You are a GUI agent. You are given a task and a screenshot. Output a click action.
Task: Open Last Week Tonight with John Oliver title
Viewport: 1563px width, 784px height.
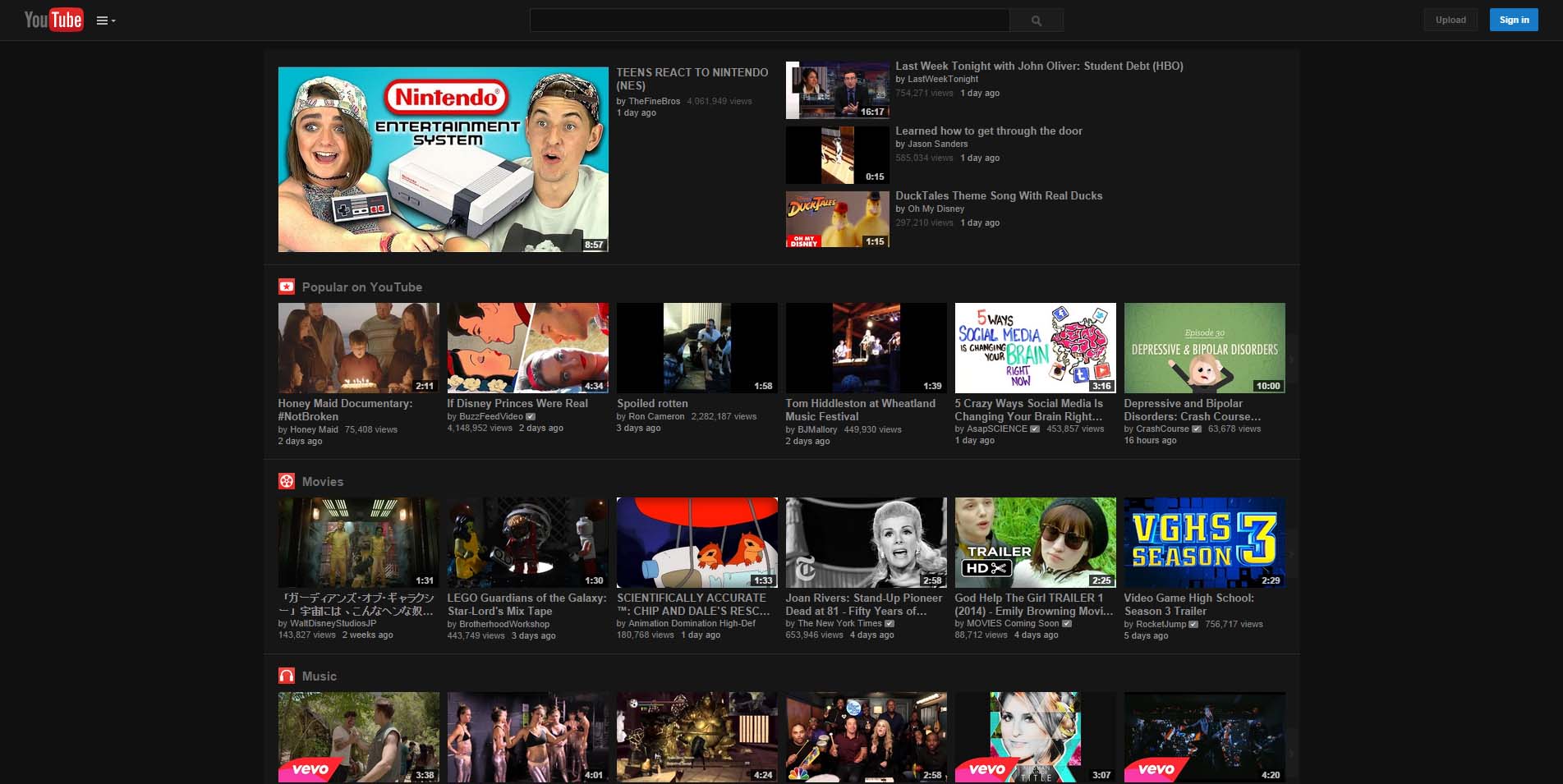pos(1039,66)
